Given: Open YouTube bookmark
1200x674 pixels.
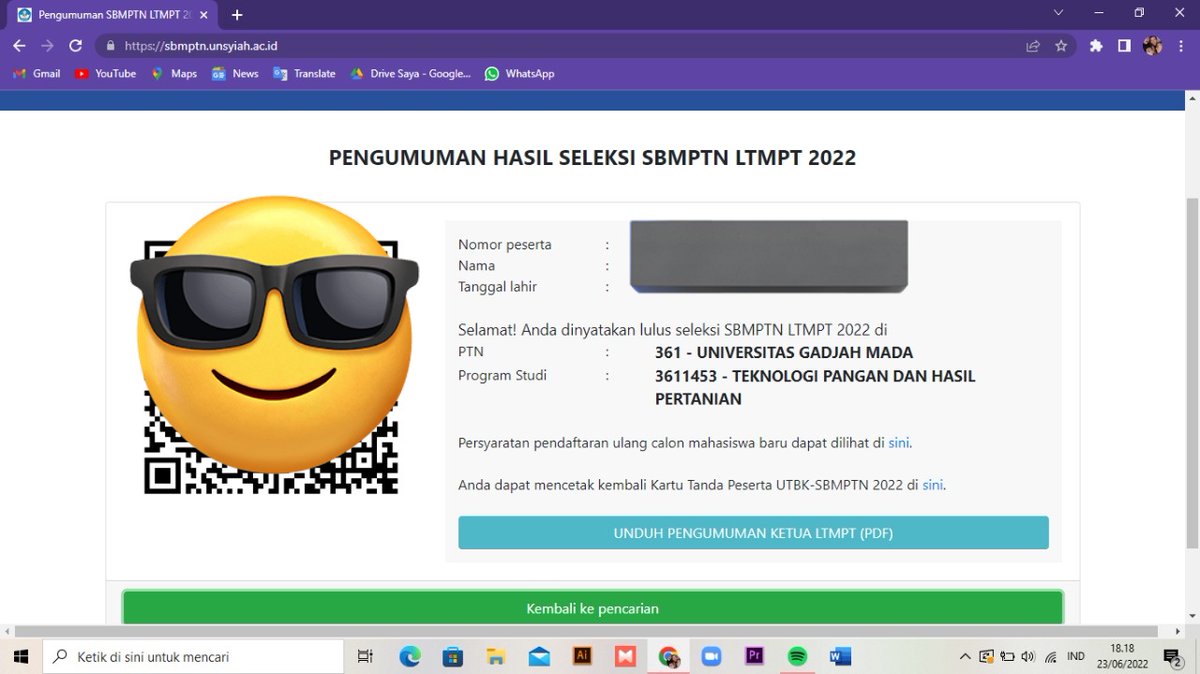Looking at the screenshot, I should [105, 74].
